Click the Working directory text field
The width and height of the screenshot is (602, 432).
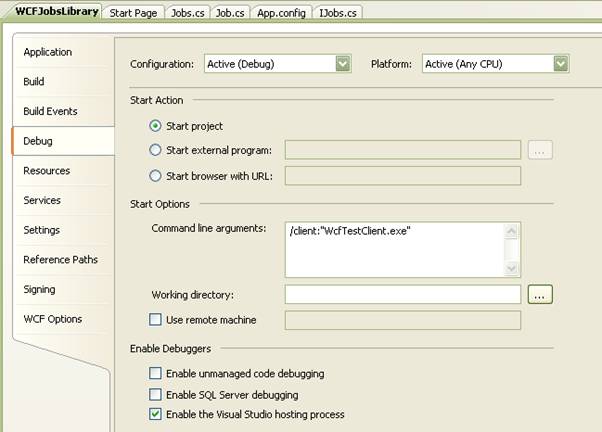pos(403,295)
